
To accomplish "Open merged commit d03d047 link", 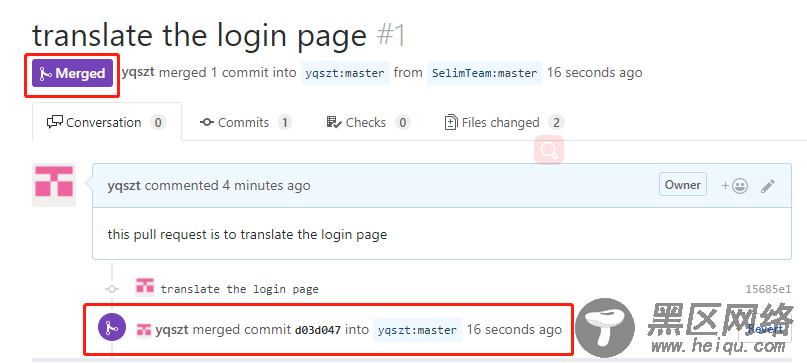I will point(318,330).
